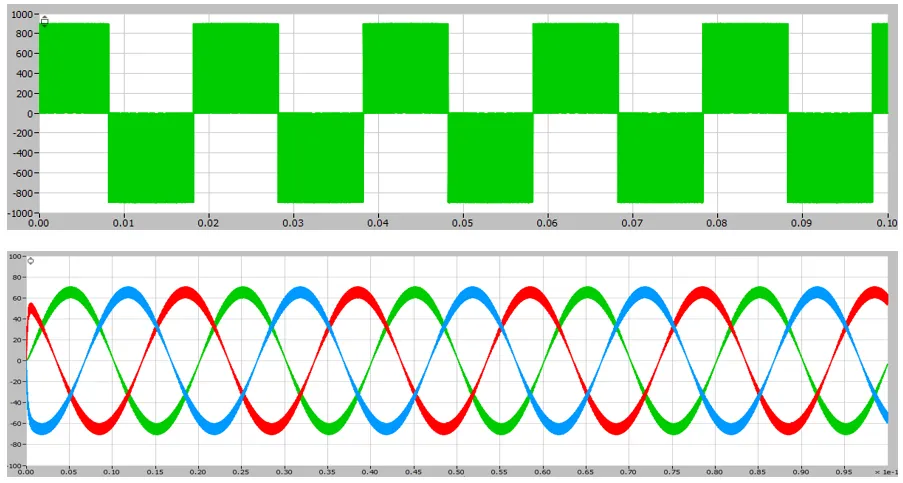Click the small icon in the lower plot's top-left corner
The height and width of the screenshot is (483, 903).
point(30,261)
